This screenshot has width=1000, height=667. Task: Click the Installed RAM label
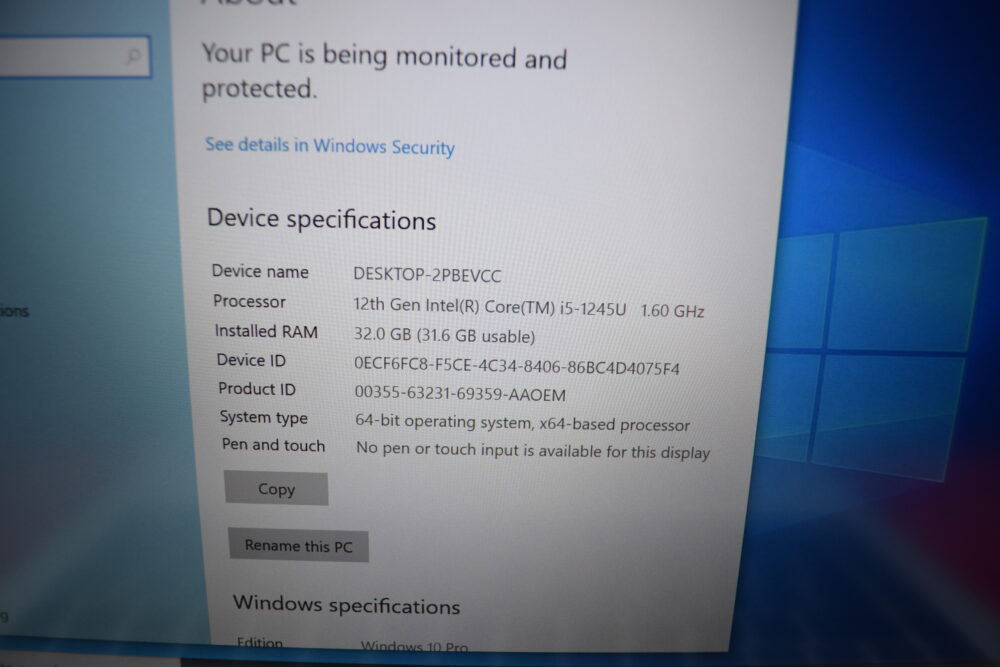pos(266,332)
